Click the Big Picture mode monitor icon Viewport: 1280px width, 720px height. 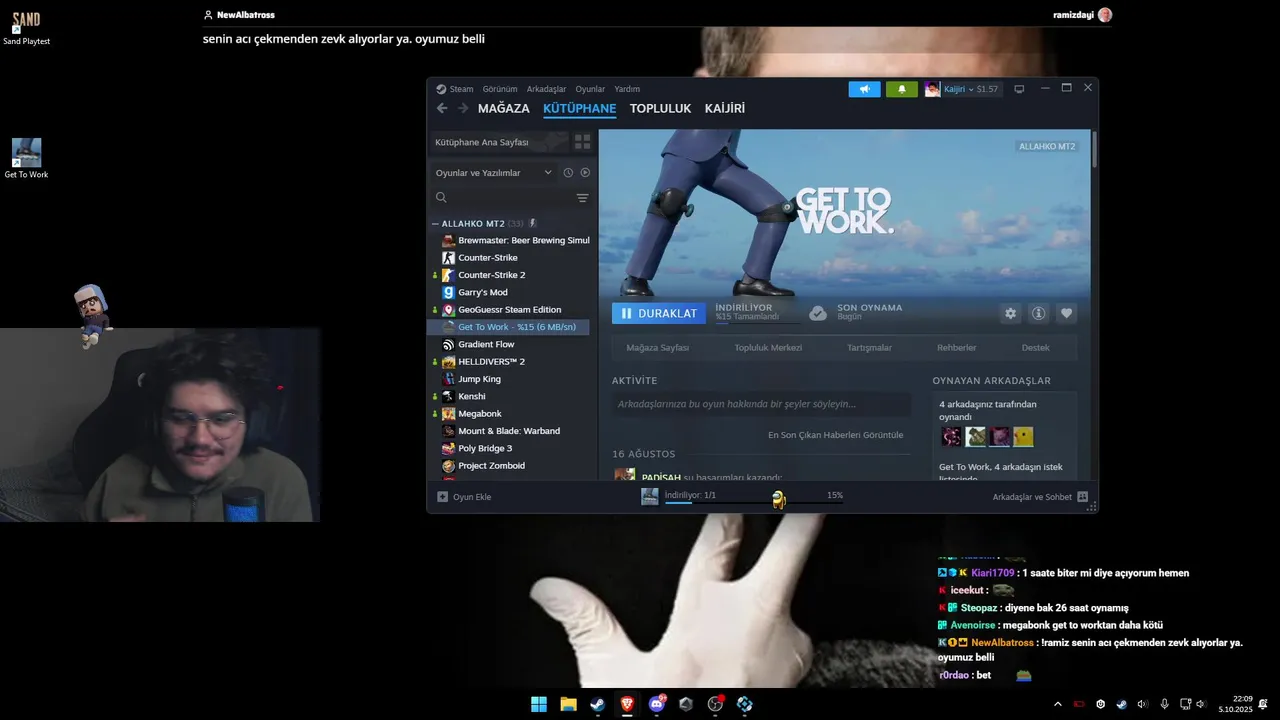point(1019,89)
